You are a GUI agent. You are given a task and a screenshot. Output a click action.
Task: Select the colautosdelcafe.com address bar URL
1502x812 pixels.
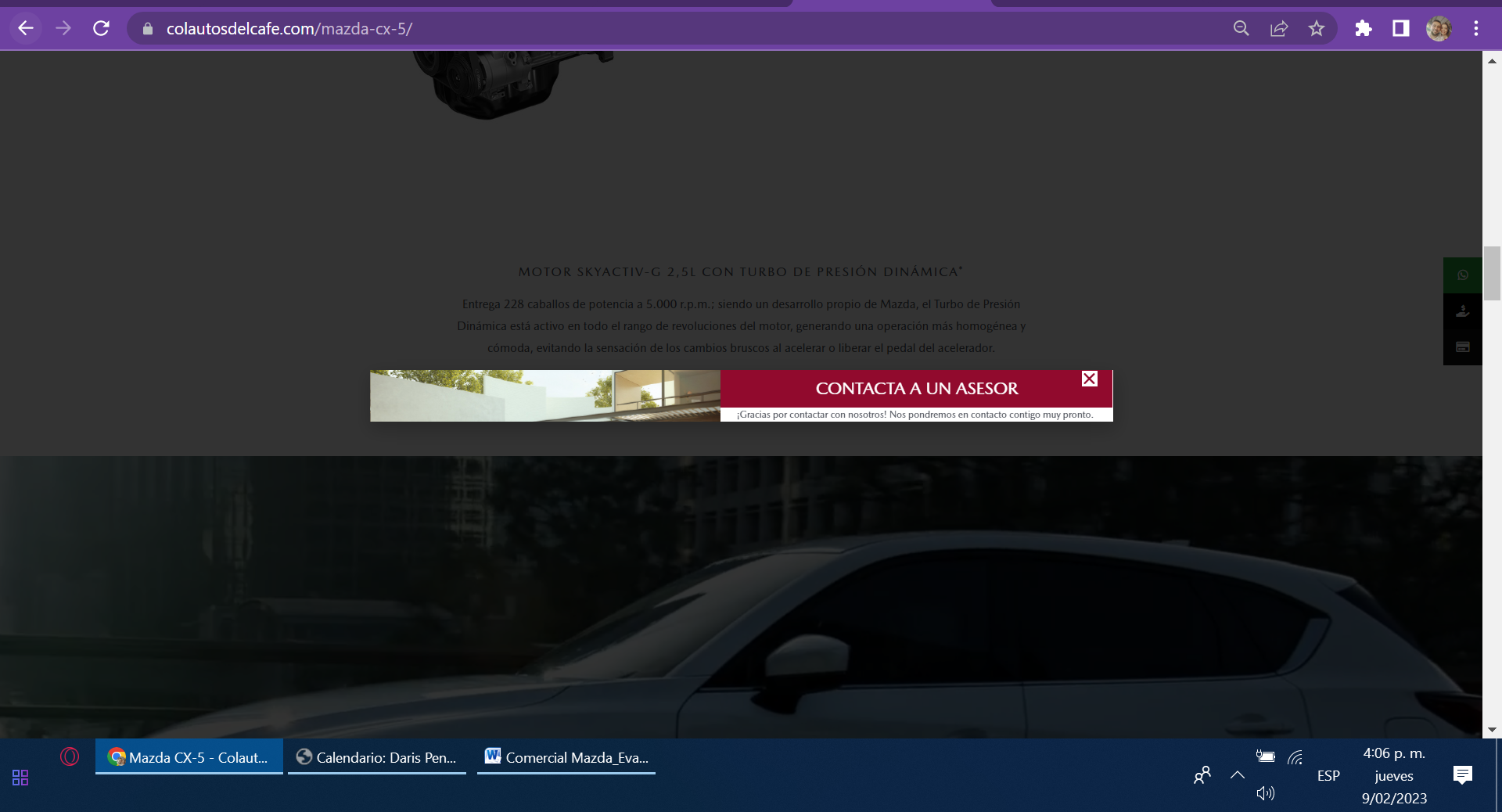[x=289, y=29]
